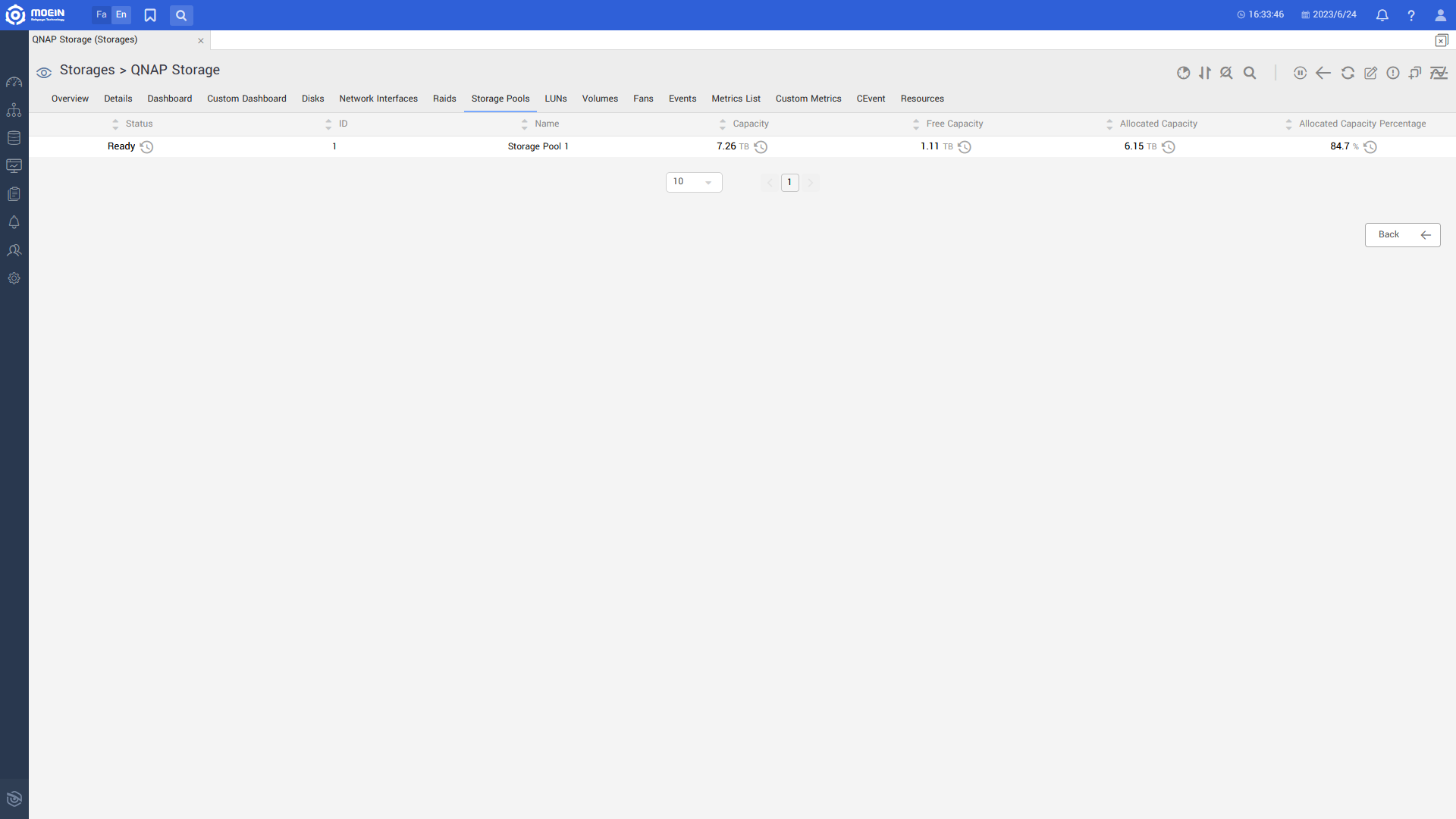Image resolution: width=1456 pixels, height=819 pixels.
Task: Click the pause monitoring toolbar icon
Action: tap(1300, 73)
